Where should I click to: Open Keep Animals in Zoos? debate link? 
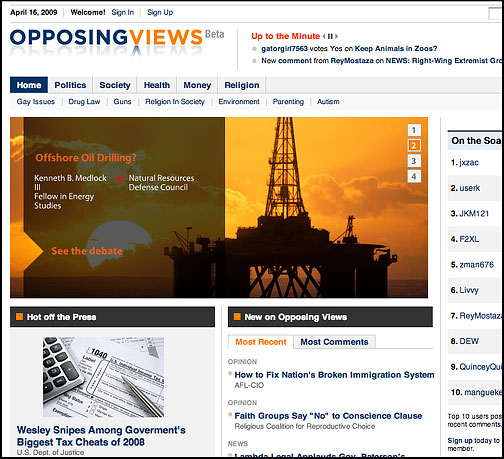396,49
